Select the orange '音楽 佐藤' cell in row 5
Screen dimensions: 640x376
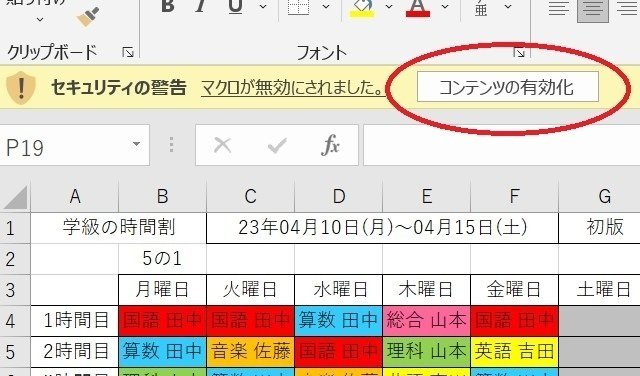point(251,352)
